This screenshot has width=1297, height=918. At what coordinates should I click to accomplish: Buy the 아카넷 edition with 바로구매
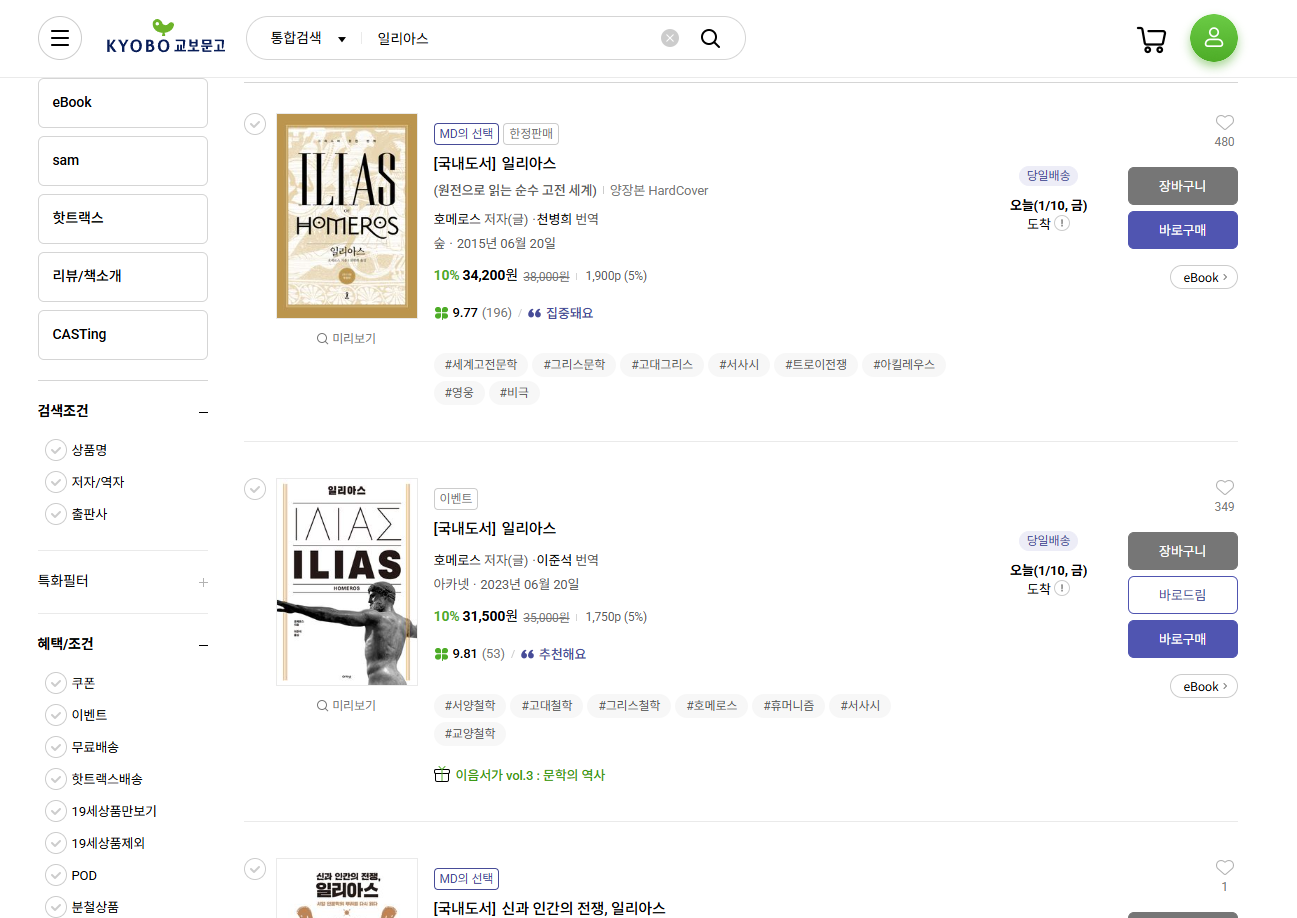(x=1183, y=639)
